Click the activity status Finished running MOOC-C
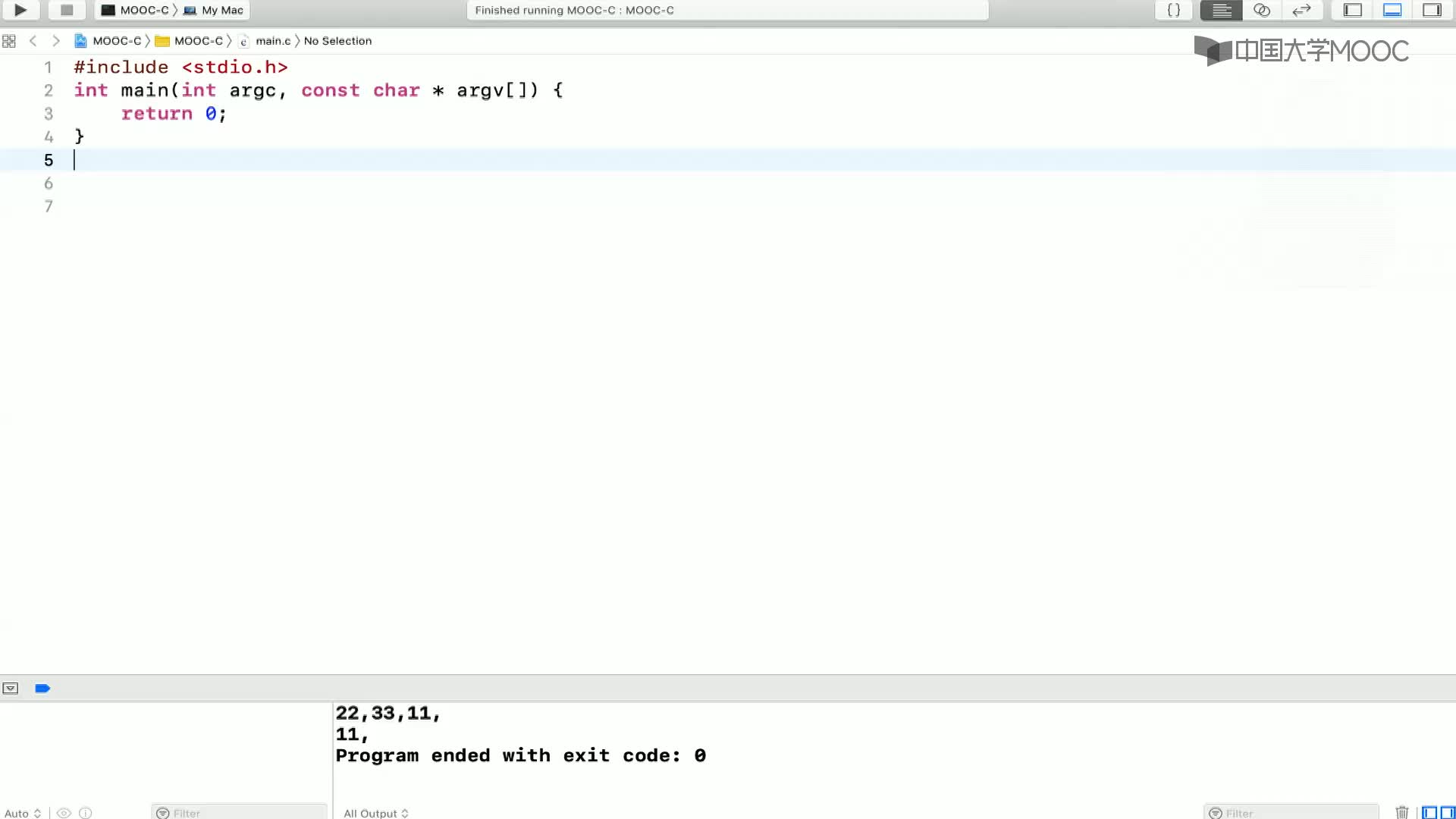 (574, 10)
